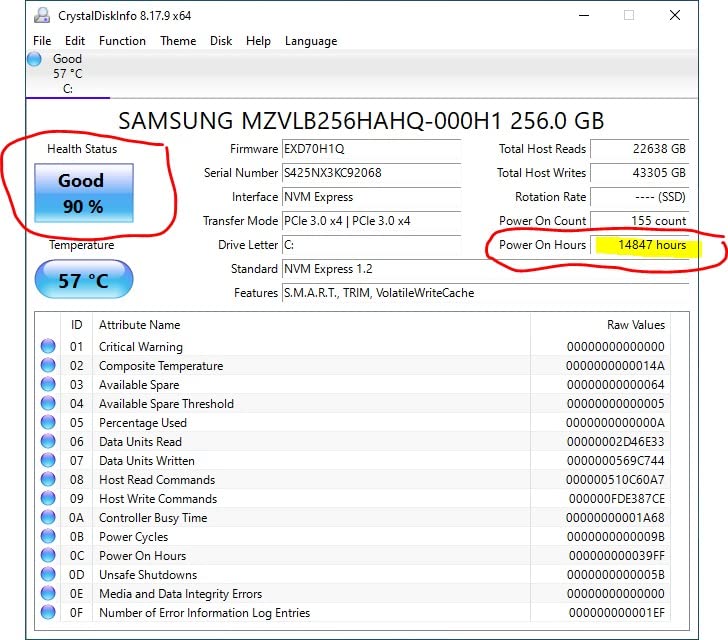Click the Transfer Mode field PCIe 3.0 x4
This screenshot has height=640, width=728.
pos(371,221)
